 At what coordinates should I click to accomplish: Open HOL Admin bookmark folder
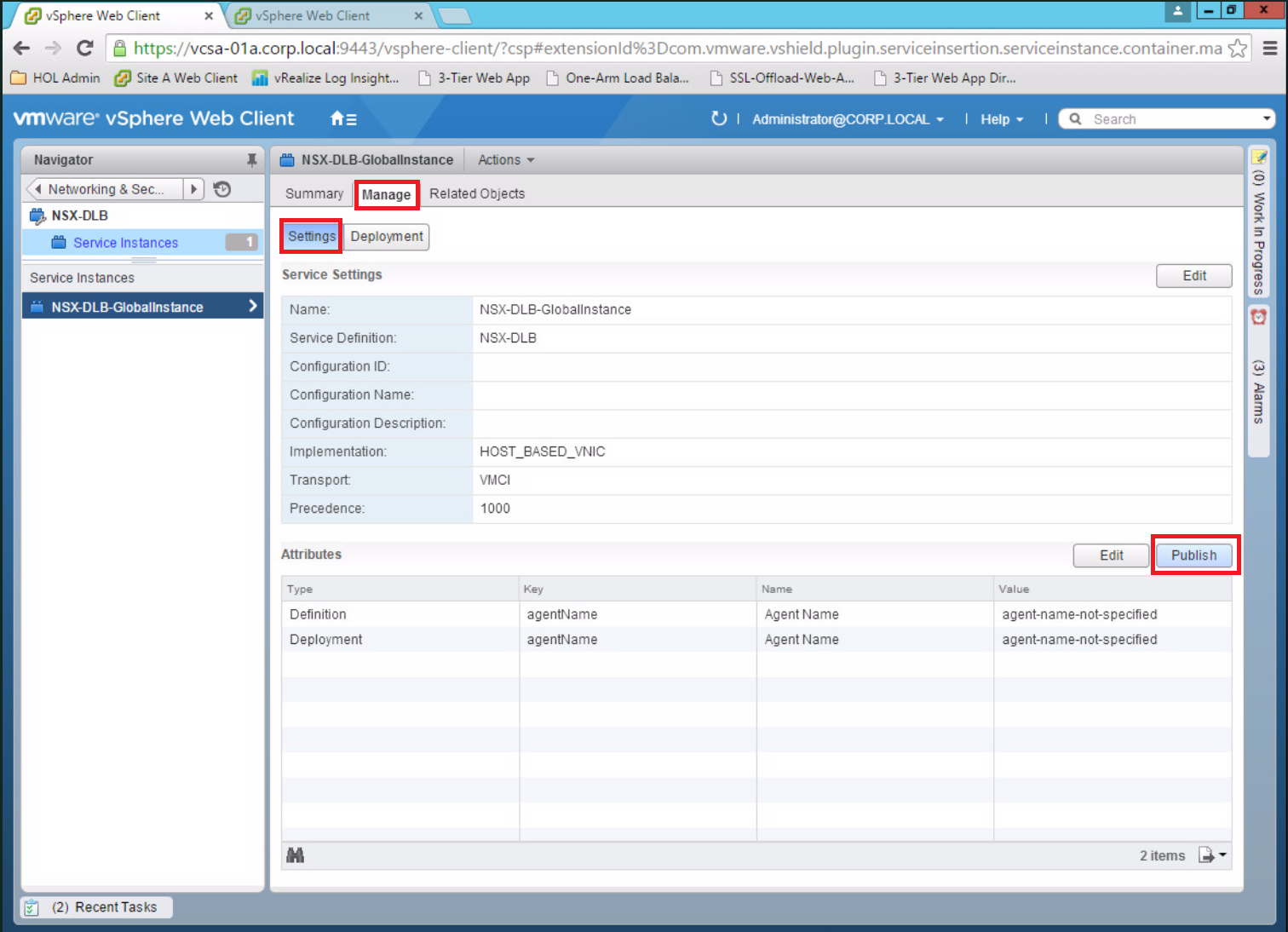55,78
